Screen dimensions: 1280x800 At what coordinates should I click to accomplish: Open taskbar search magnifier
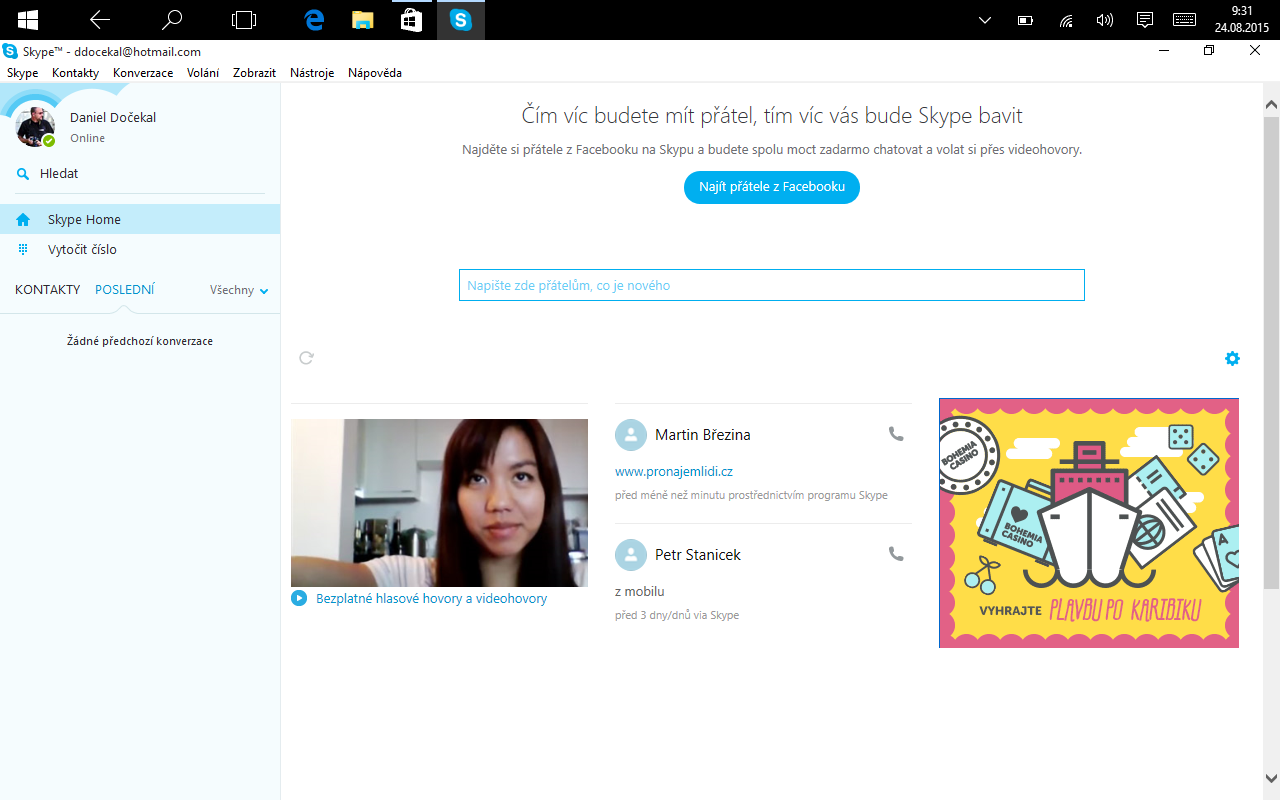coord(172,19)
